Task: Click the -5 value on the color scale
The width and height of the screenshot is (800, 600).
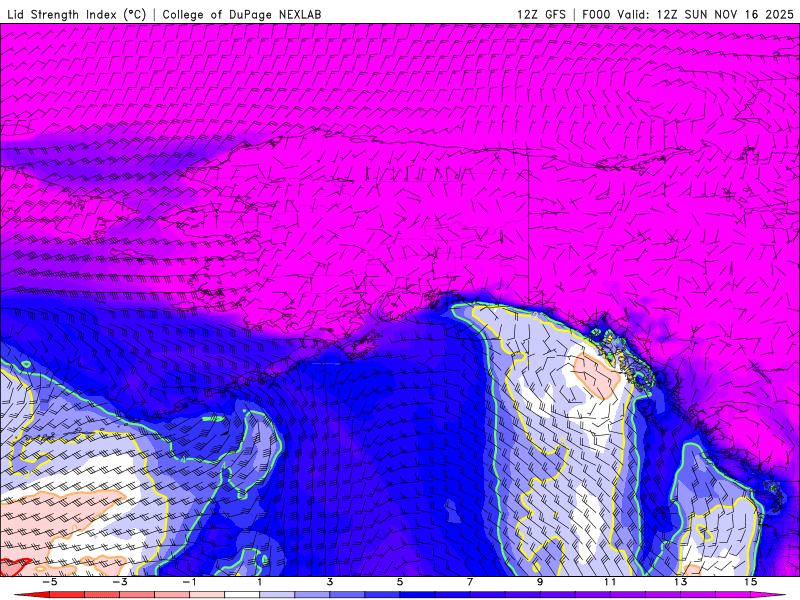Action: [49, 582]
